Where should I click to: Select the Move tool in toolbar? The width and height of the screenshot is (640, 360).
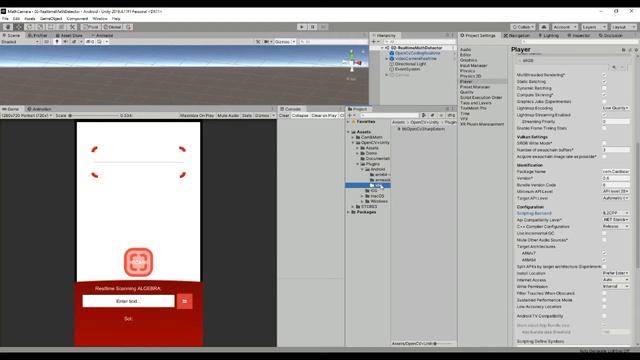click(19, 27)
